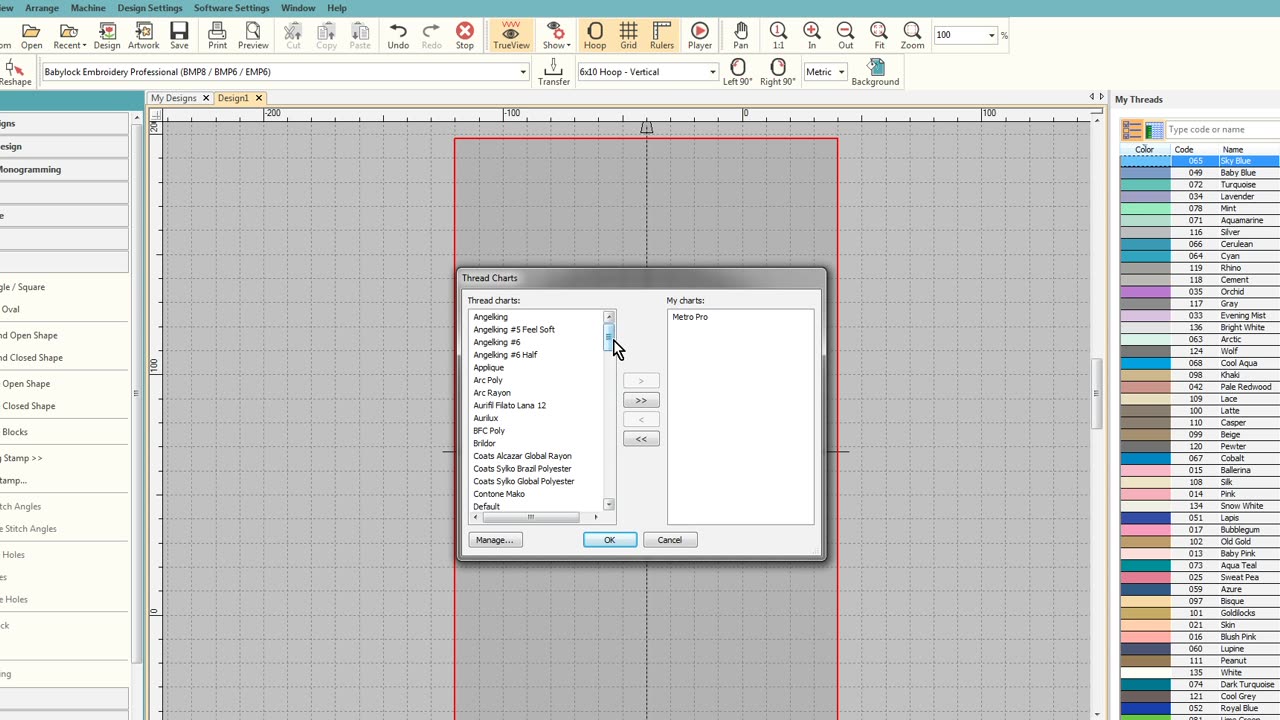Screen dimensions: 1280x720
Task: Select the Reshape tool
Action: point(14,72)
